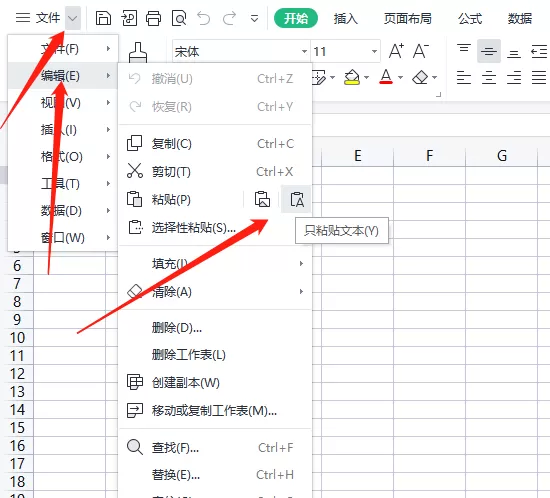Open the font color dropdown arrow
Viewport: 550px width, 498px height.
click(x=400, y=77)
